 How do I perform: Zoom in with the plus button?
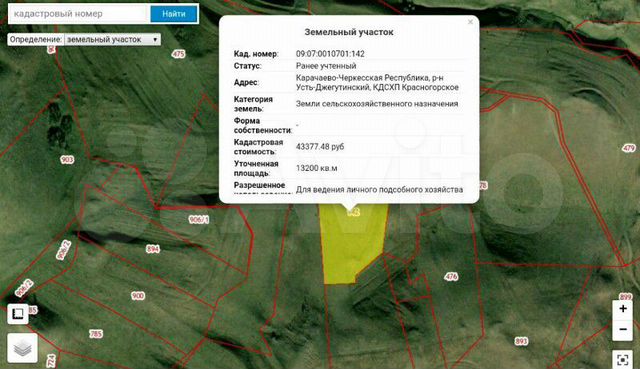coord(623,309)
